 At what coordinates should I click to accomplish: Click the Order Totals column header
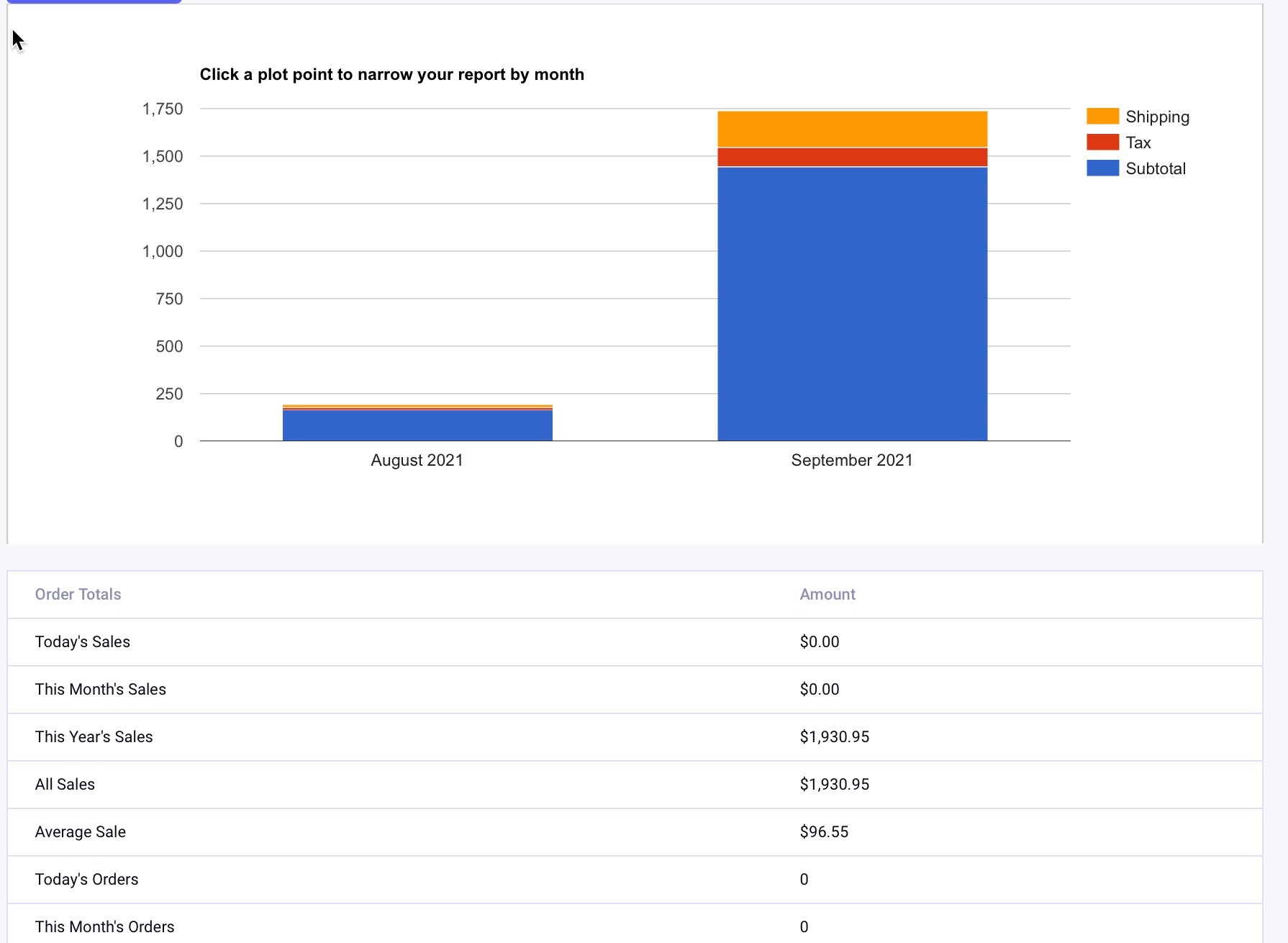[x=78, y=595]
